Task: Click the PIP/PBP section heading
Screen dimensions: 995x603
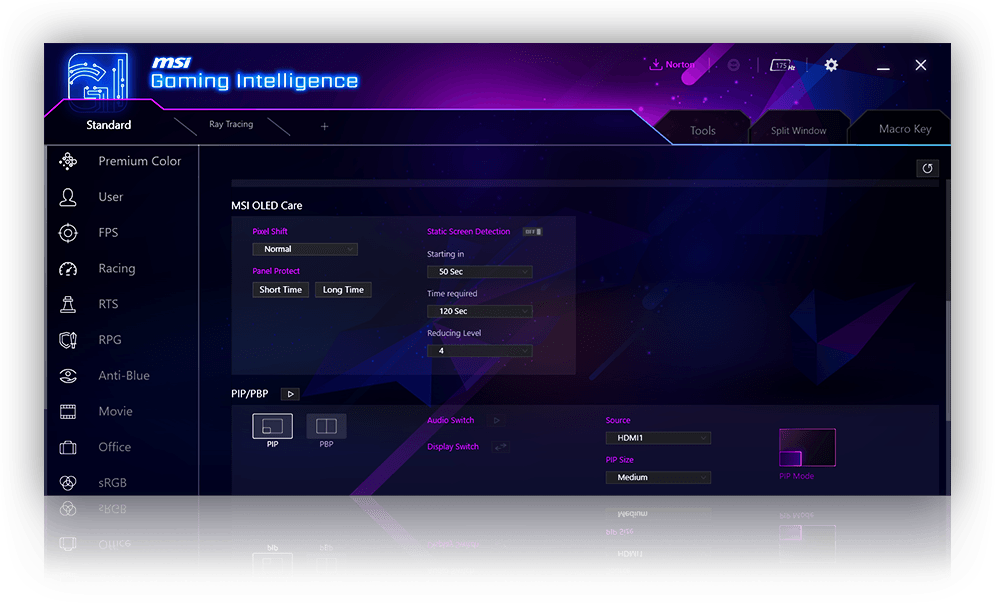Action: (249, 394)
